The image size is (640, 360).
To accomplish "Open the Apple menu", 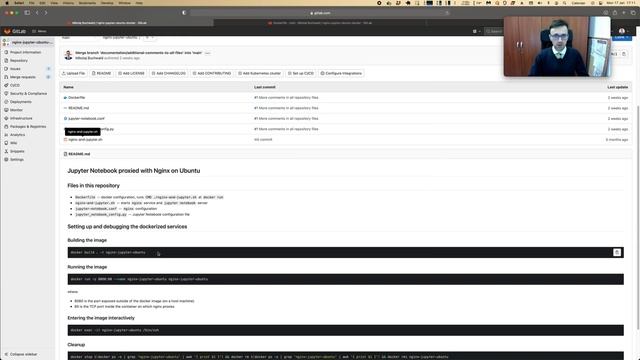I will tap(7, 3).
